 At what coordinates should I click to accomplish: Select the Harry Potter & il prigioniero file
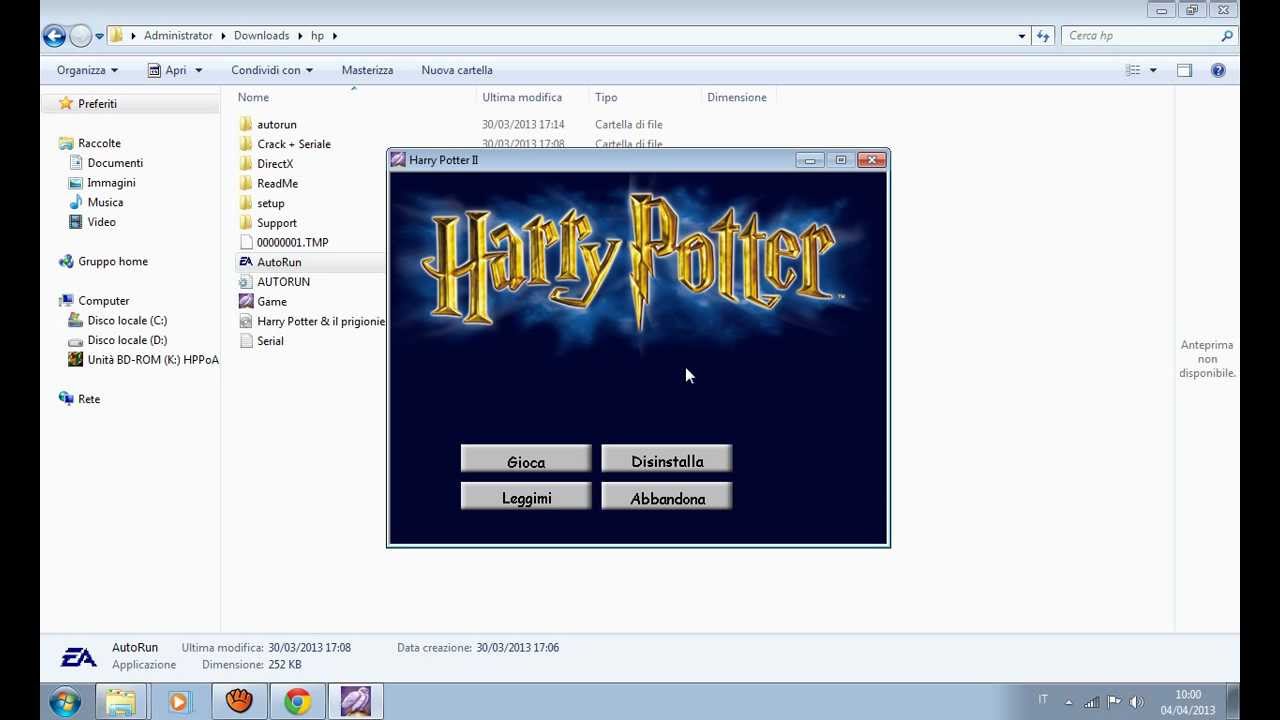[321, 321]
